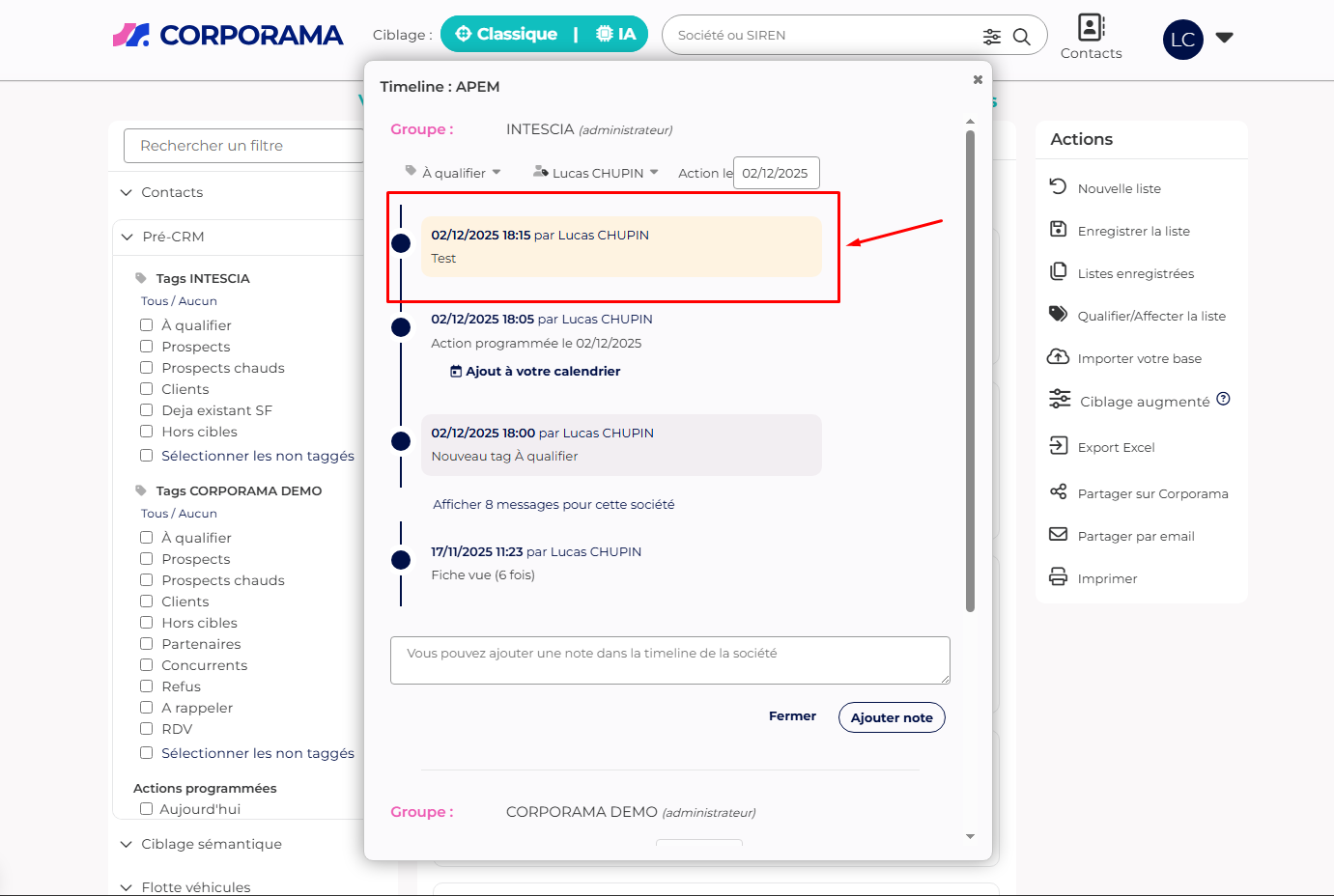Click the timeline modal vertical scrollbar
Image resolution: width=1334 pixels, height=896 pixels.
[970, 372]
